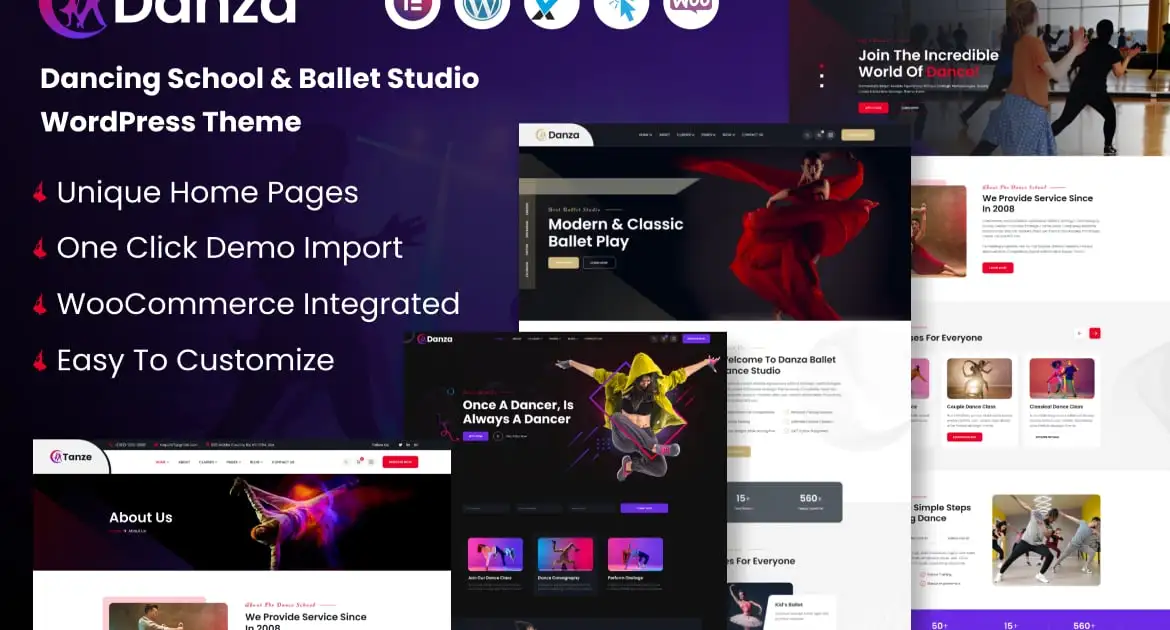
Task: Open Dance Coreography thumbnail
Action: pos(565,555)
